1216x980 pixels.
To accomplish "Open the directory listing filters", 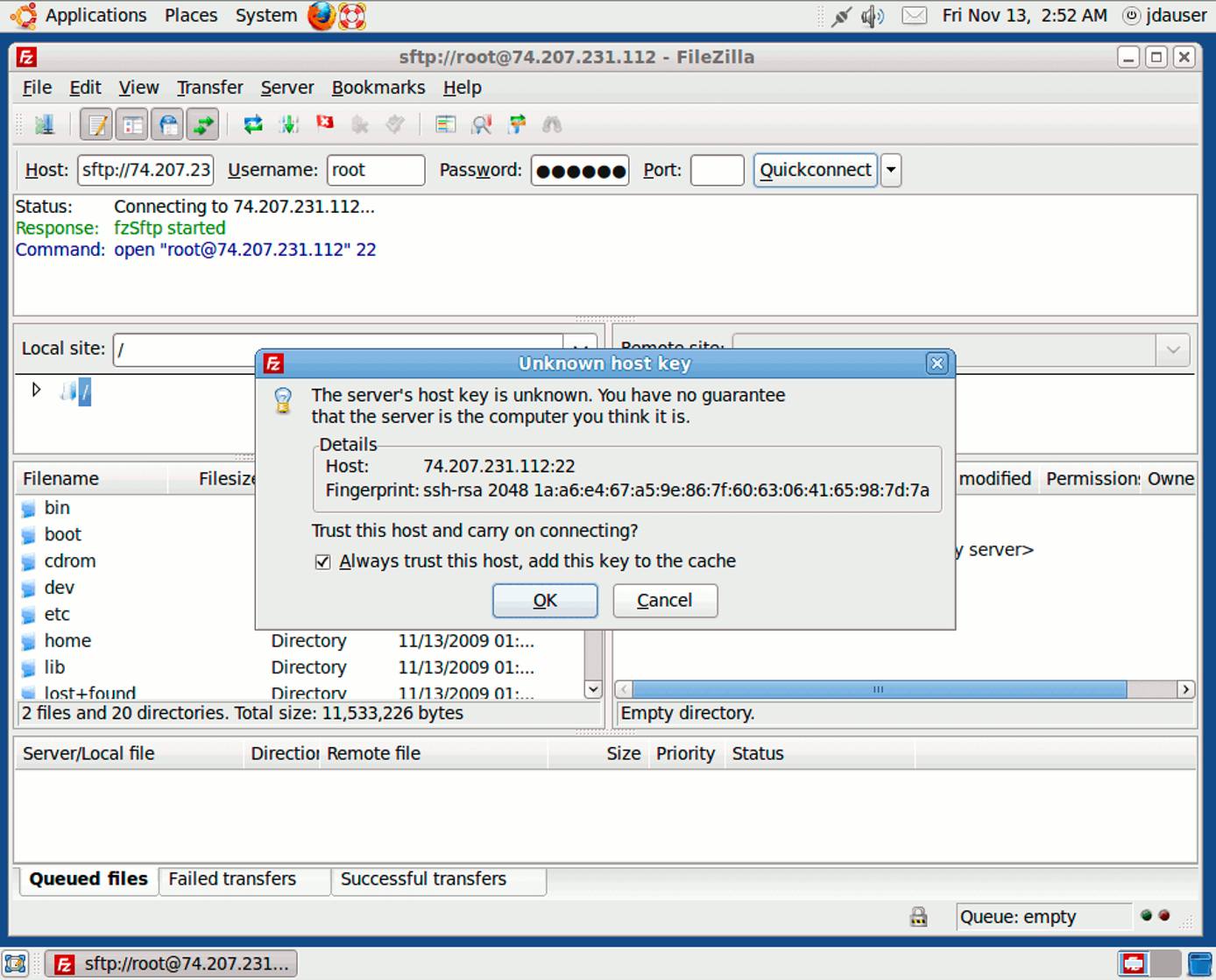I will point(445,123).
